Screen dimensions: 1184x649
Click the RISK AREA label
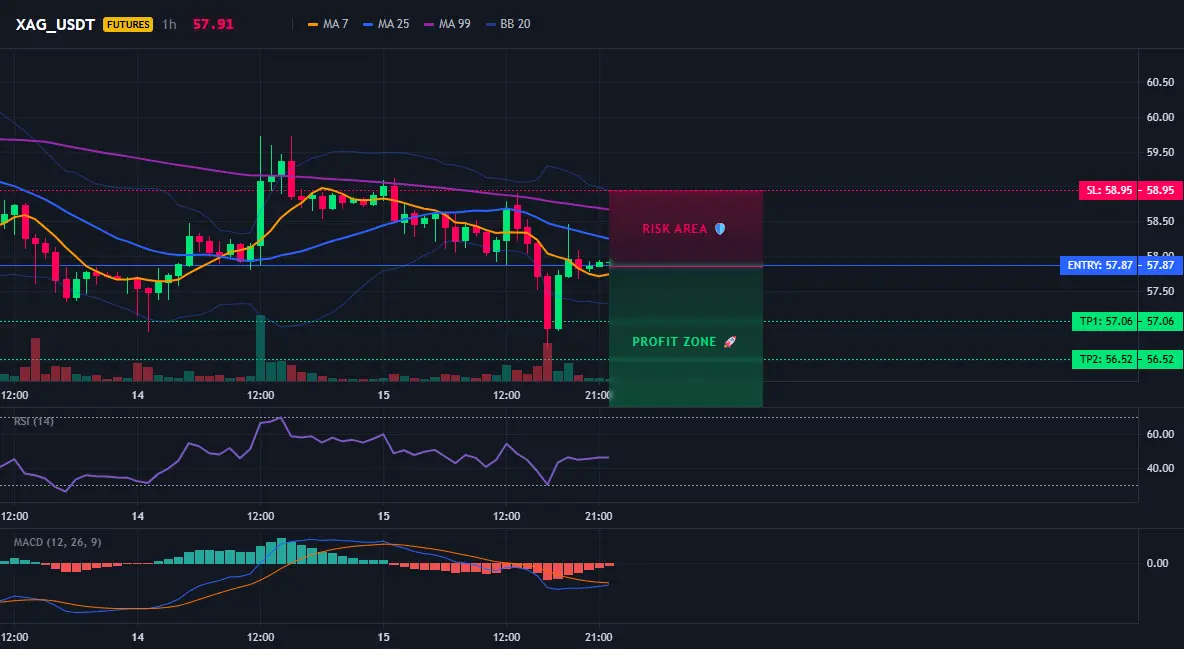click(674, 229)
